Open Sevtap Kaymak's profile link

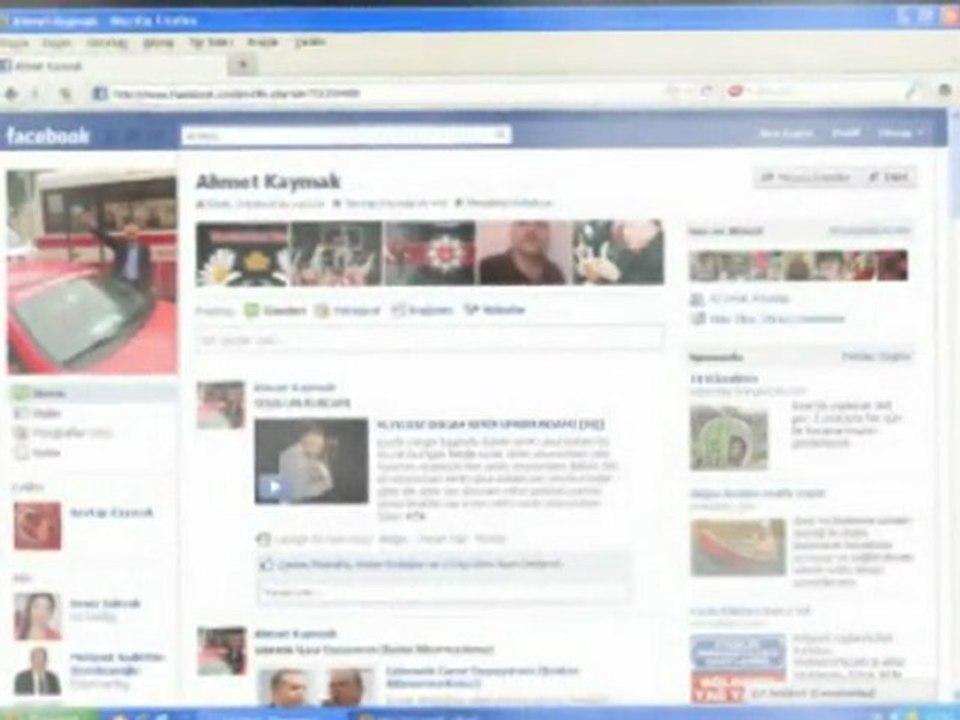111,512
